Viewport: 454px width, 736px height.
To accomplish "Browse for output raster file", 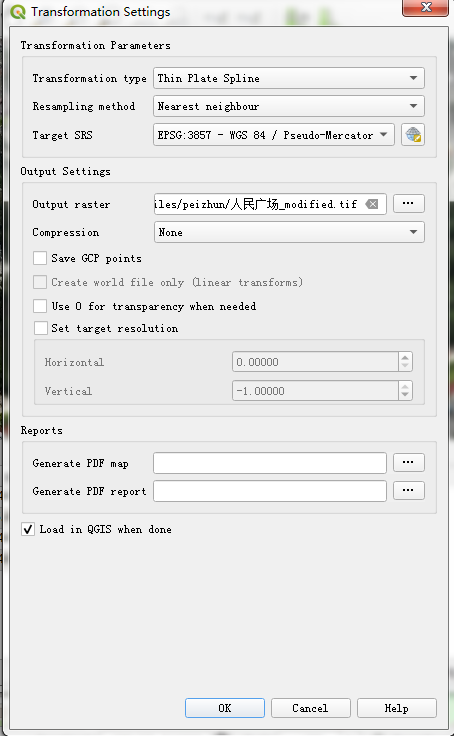I will click(408, 203).
